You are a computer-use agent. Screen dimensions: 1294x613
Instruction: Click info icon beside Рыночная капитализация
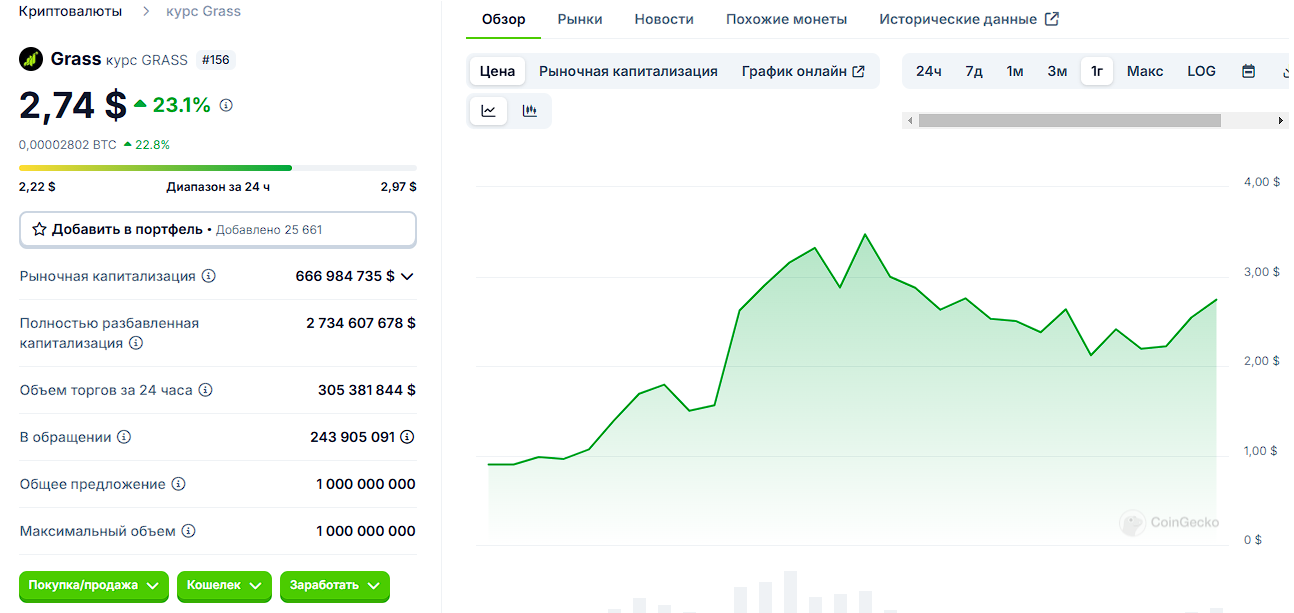pos(209,276)
